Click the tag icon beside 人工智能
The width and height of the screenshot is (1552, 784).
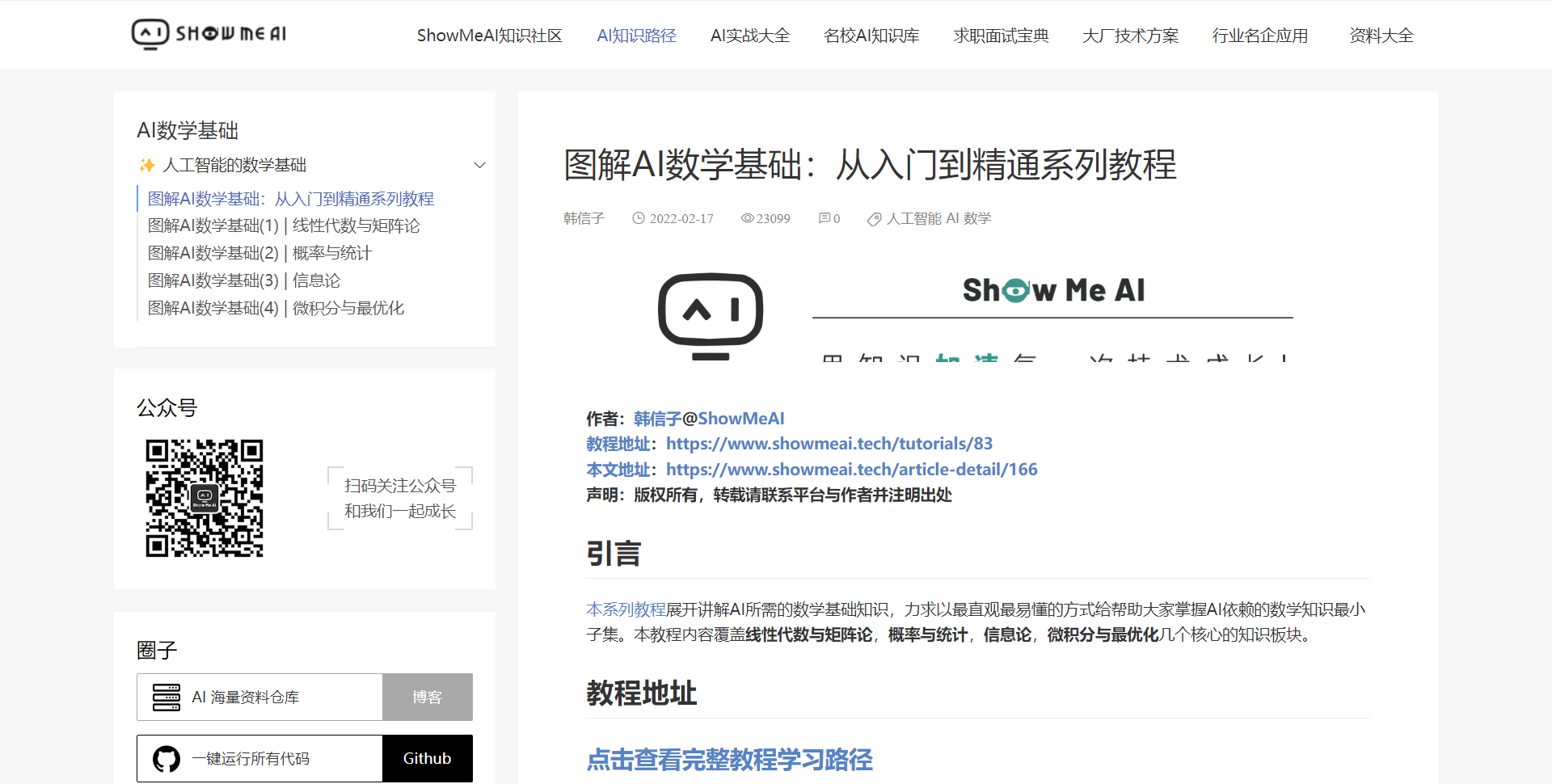[874, 219]
